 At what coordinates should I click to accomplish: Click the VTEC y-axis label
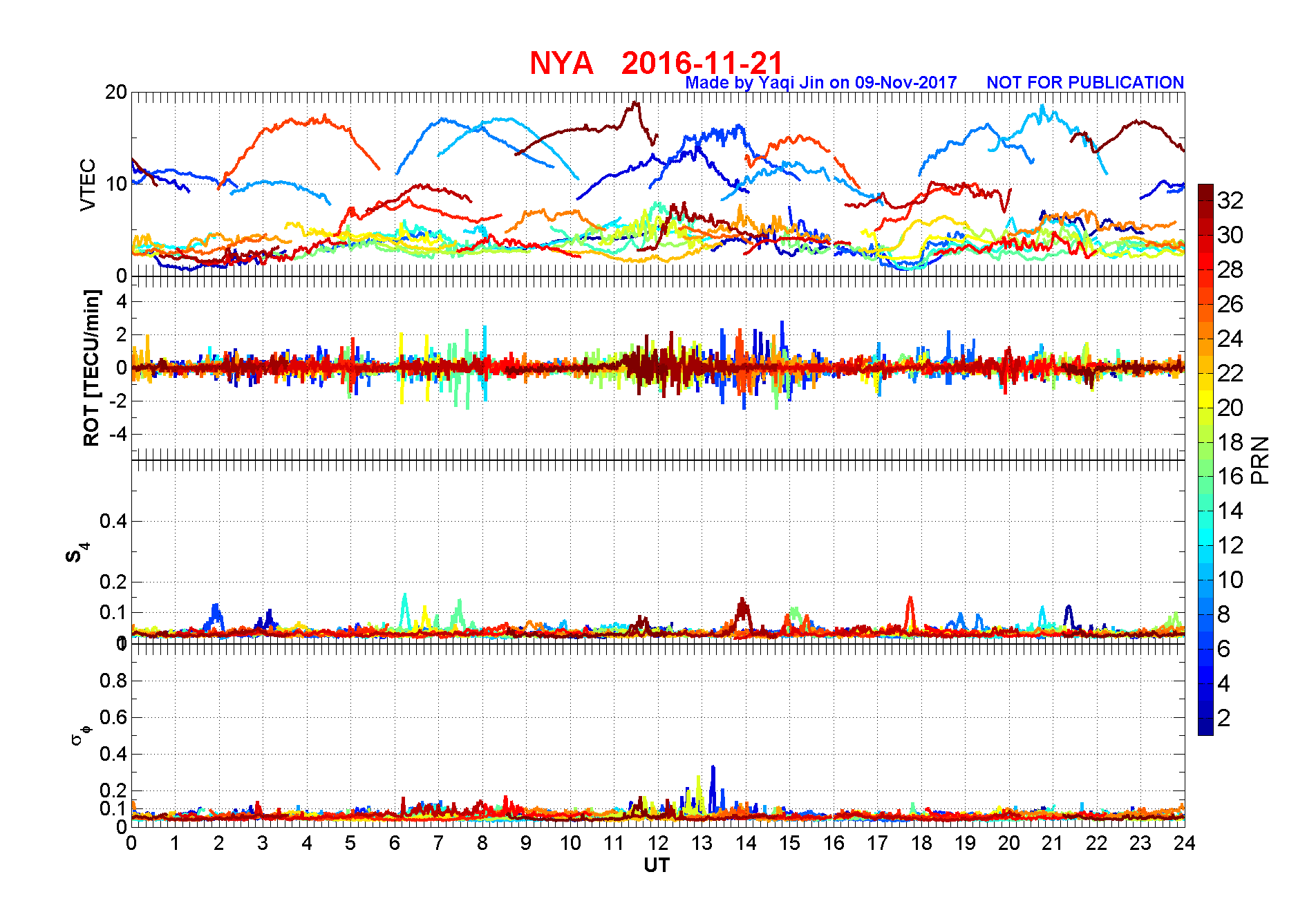coord(88,184)
